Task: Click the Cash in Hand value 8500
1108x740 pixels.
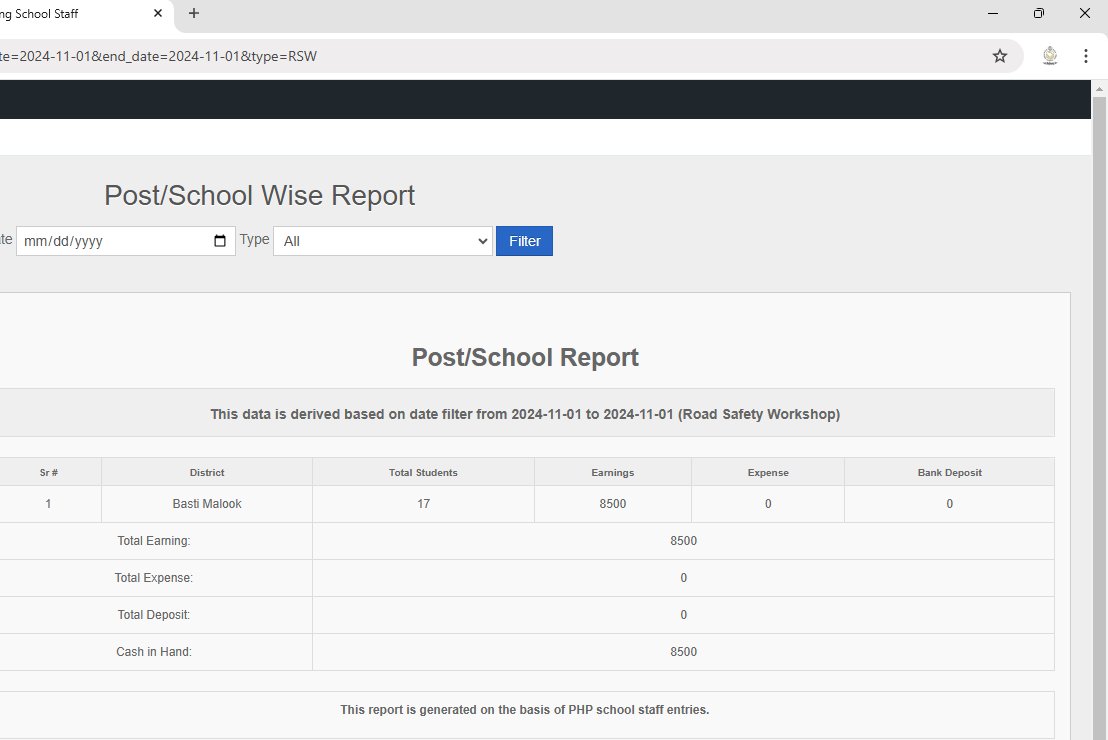Action: (x=683, y=652)
